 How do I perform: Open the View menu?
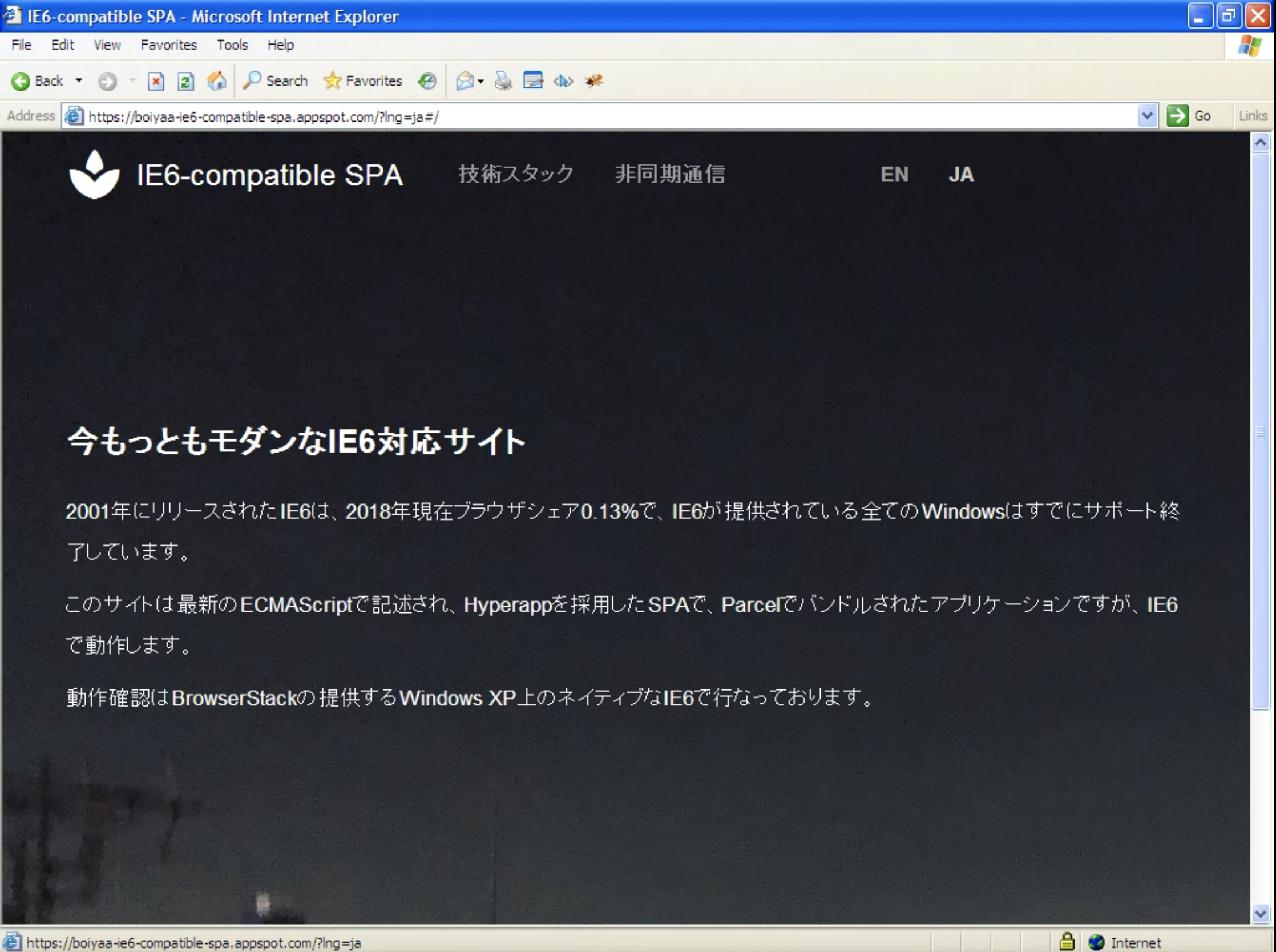point(107,45)
